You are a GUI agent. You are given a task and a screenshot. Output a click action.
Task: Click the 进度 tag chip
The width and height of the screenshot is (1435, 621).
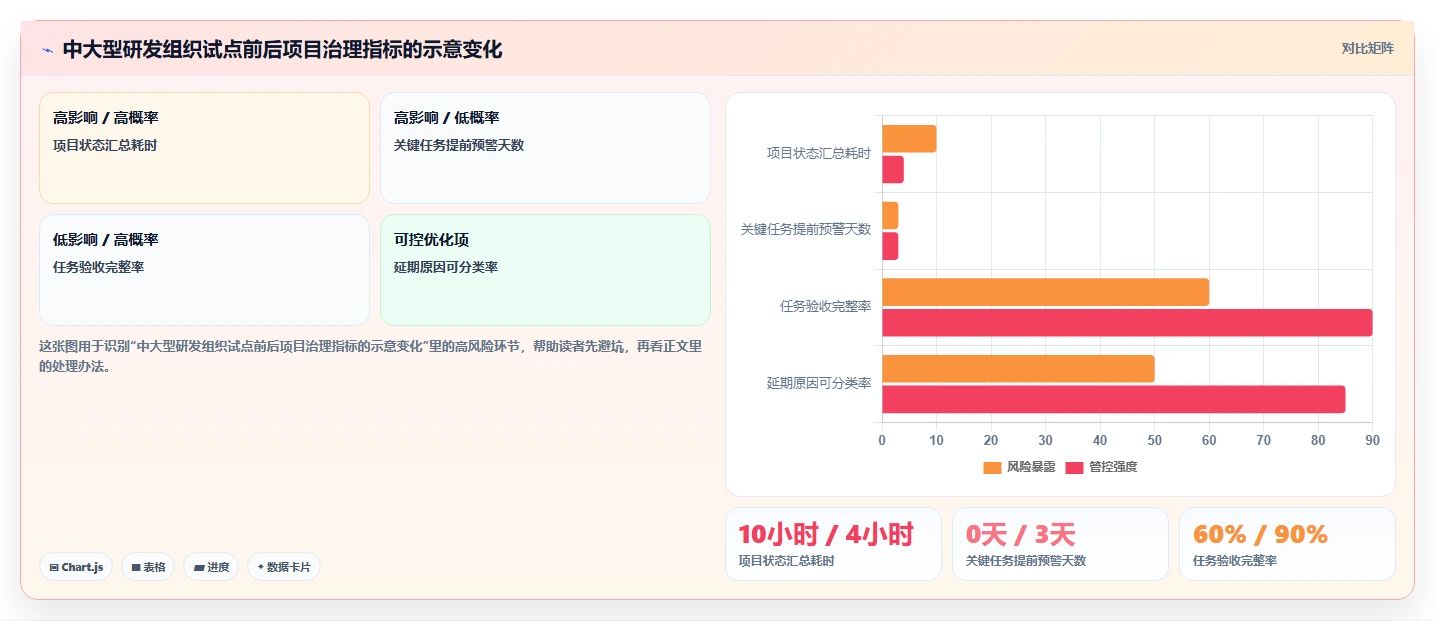(x=211, y=567)
